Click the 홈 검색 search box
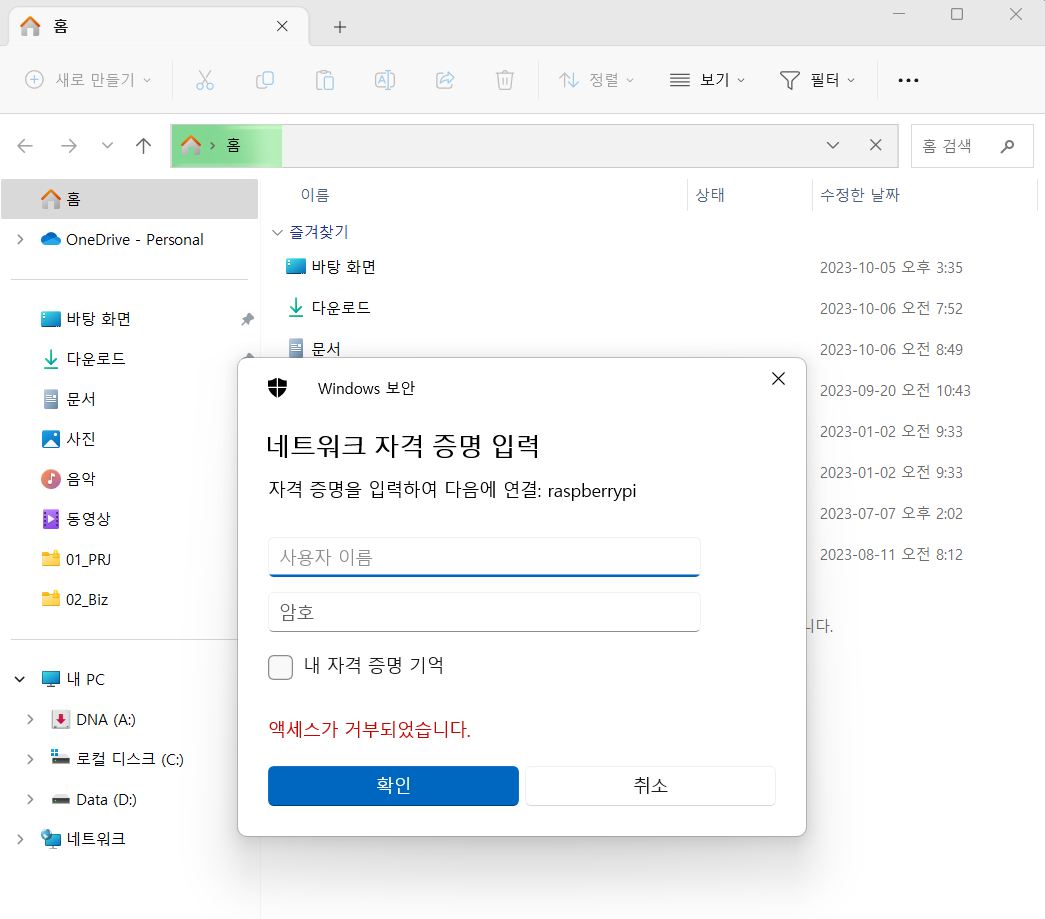 pos(972,145)
